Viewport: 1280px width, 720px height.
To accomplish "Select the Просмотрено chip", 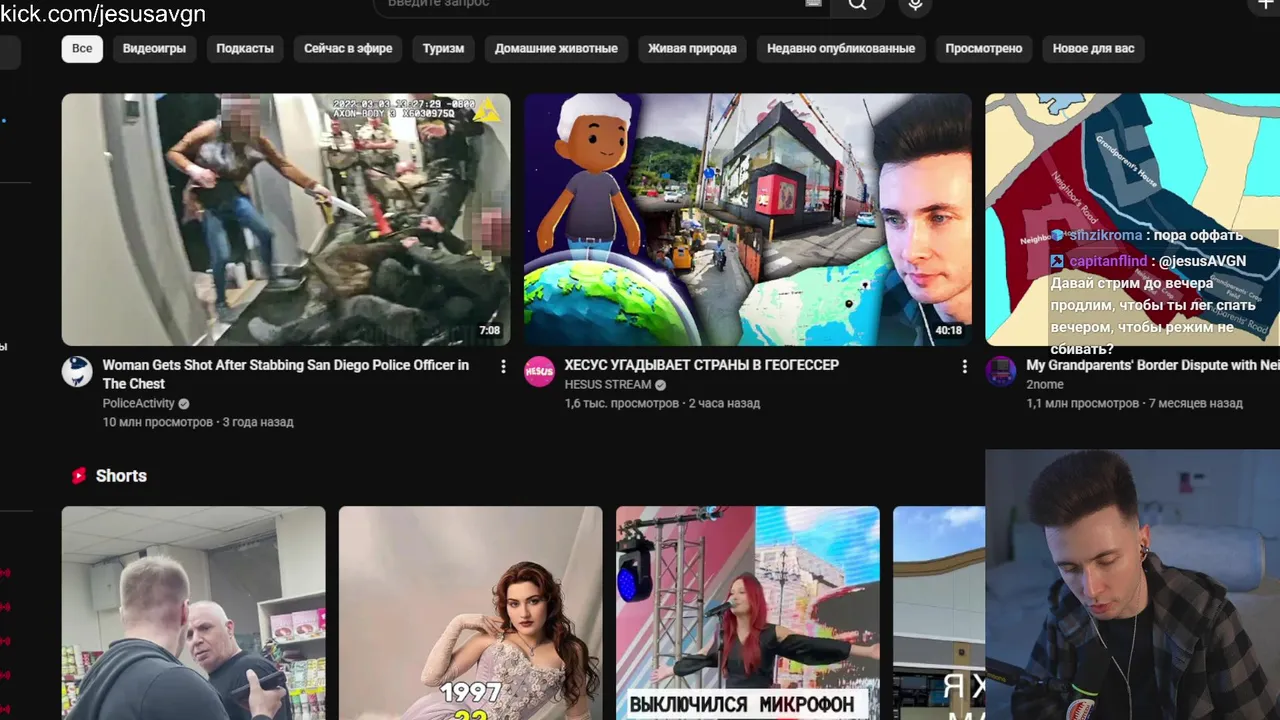I will pos(984,48).
